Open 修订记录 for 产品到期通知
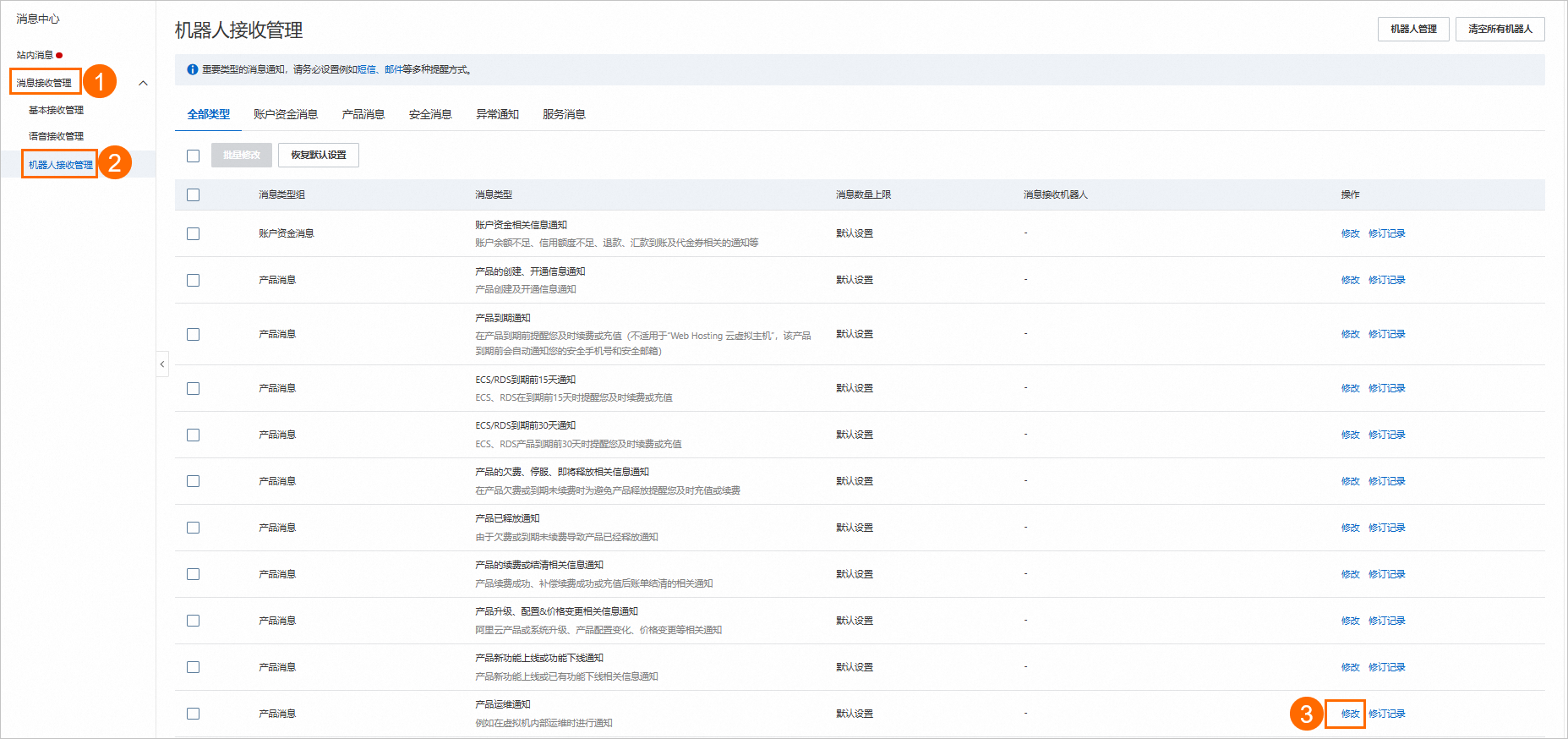Viewport: 1568px width, 739px height. (1386, 334)
